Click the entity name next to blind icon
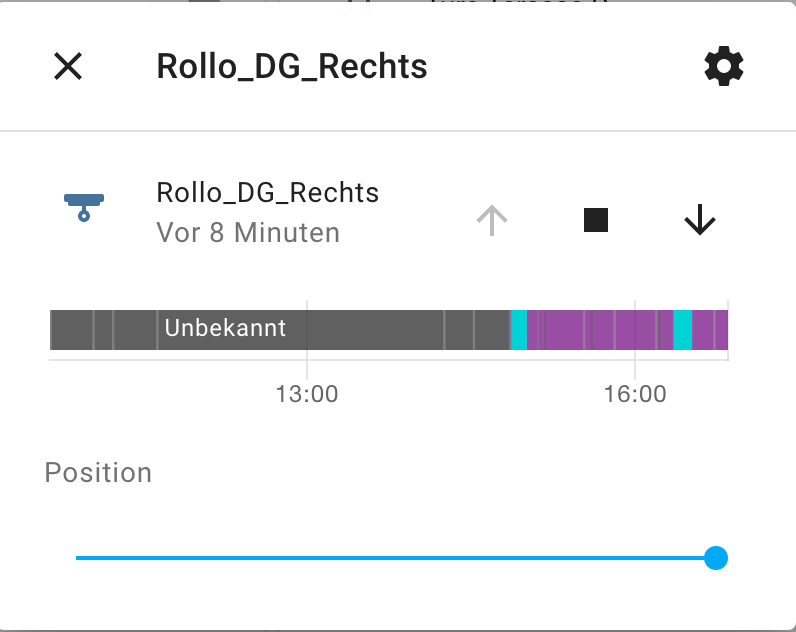Viewport: 796px width, 632px height. click(268, 192)
